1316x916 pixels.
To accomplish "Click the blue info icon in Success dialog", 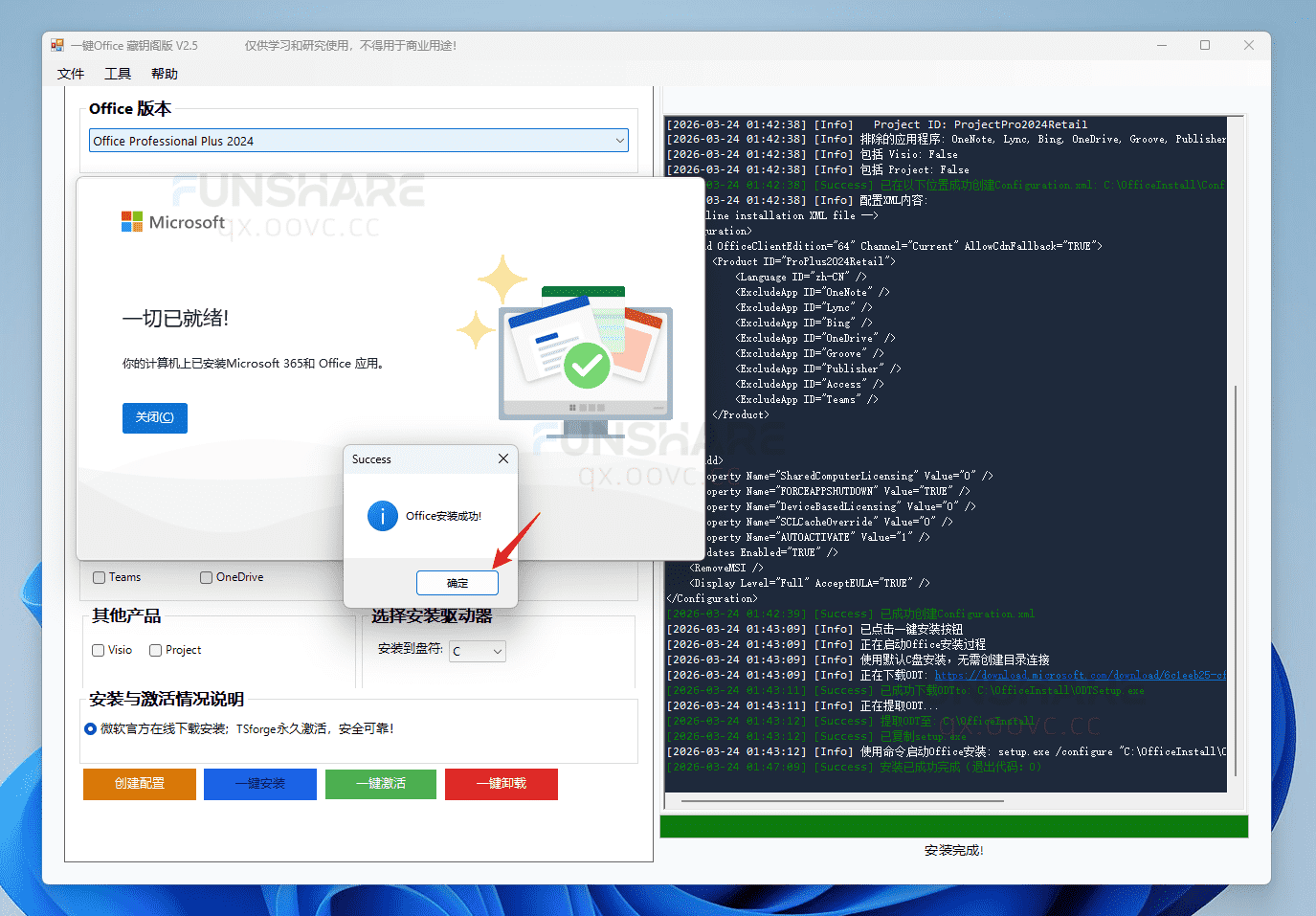I will tap(383, 516).
